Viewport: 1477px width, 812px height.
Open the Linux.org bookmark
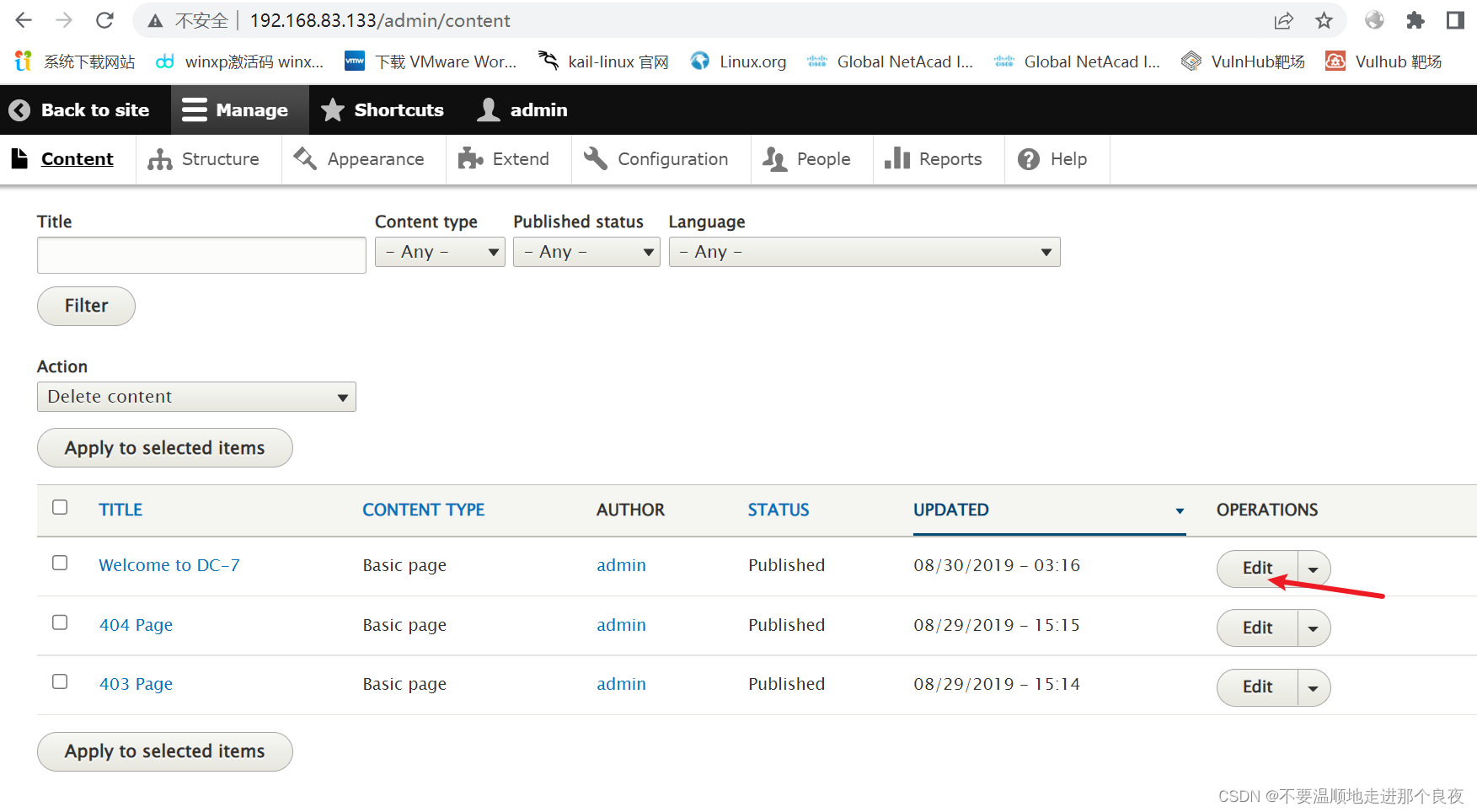[738, 61]
